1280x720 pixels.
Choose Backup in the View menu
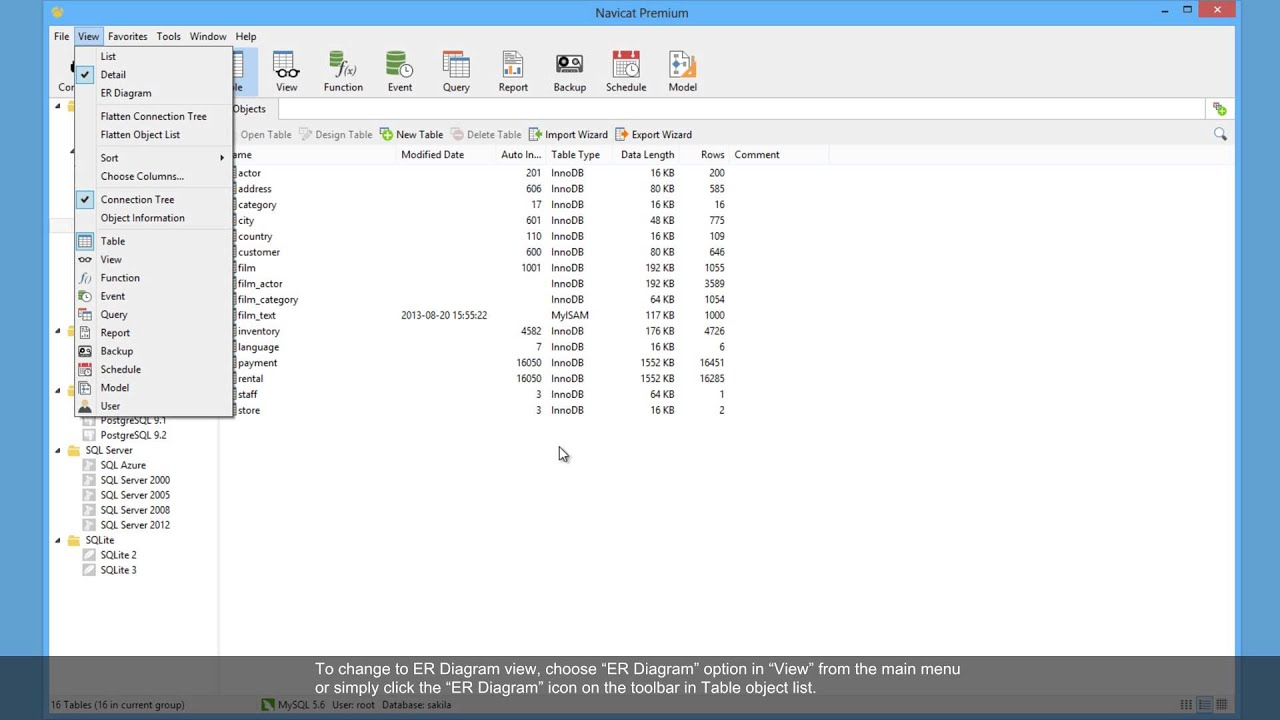point(153,351)
